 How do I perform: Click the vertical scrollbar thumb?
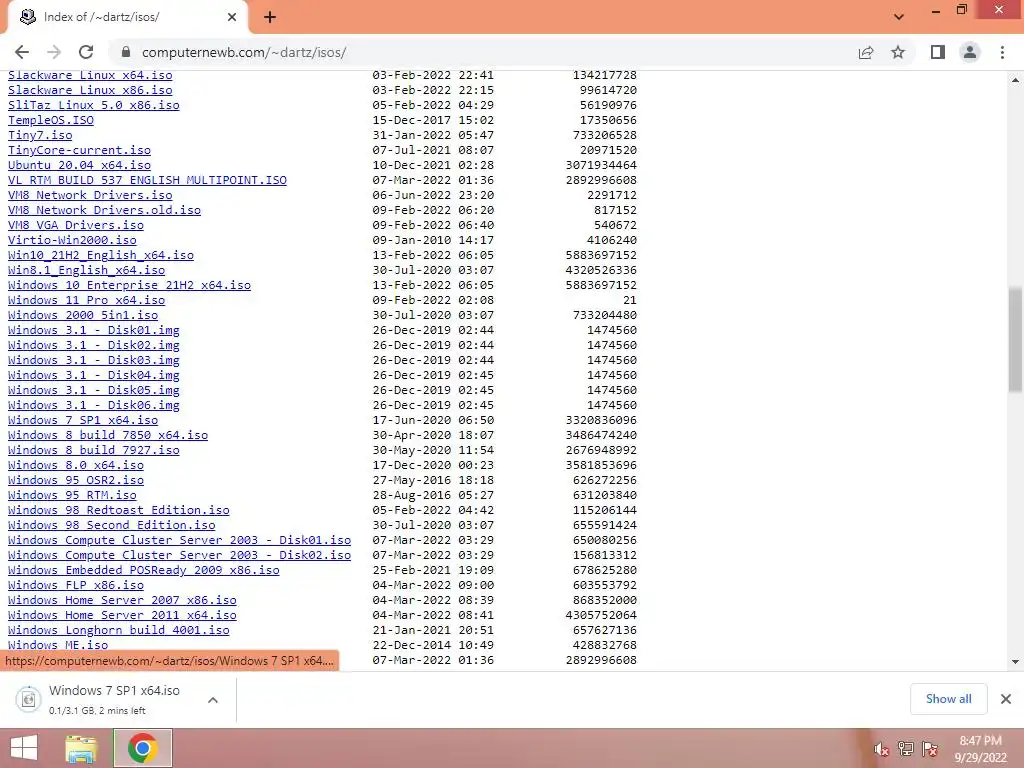click(x=1015, y=339)
